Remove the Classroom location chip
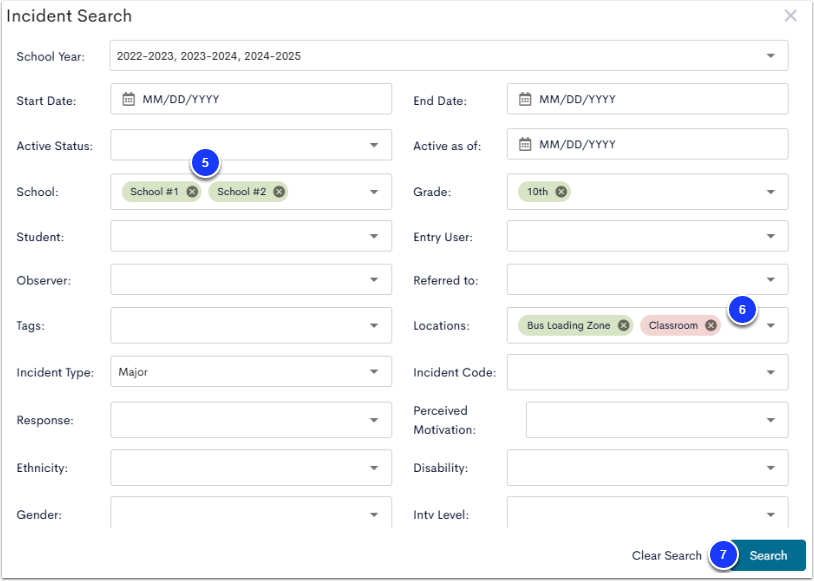 [711, 326]
